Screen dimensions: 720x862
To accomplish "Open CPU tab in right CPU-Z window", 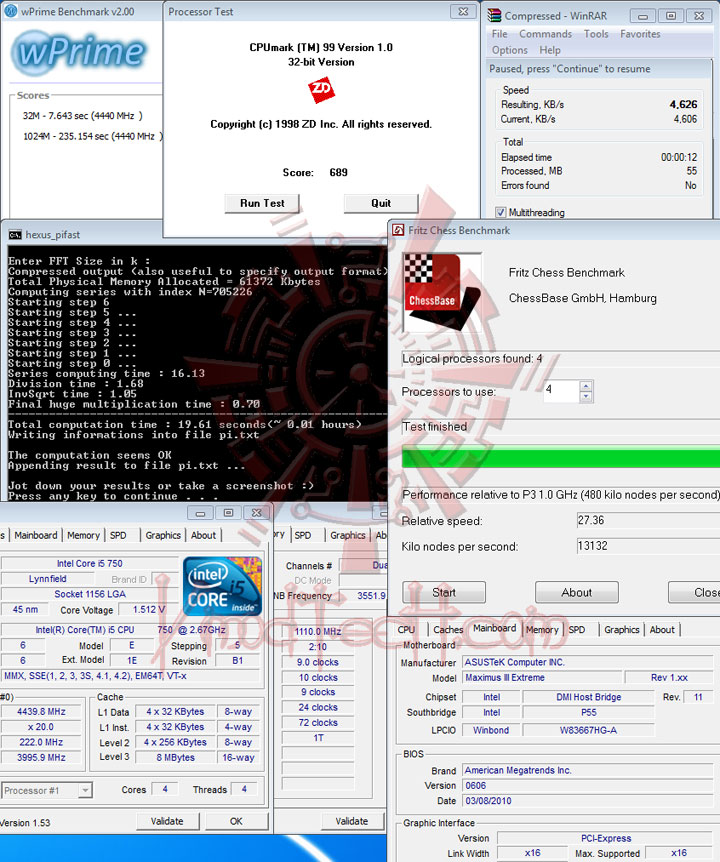I will [x=406, y=629].
